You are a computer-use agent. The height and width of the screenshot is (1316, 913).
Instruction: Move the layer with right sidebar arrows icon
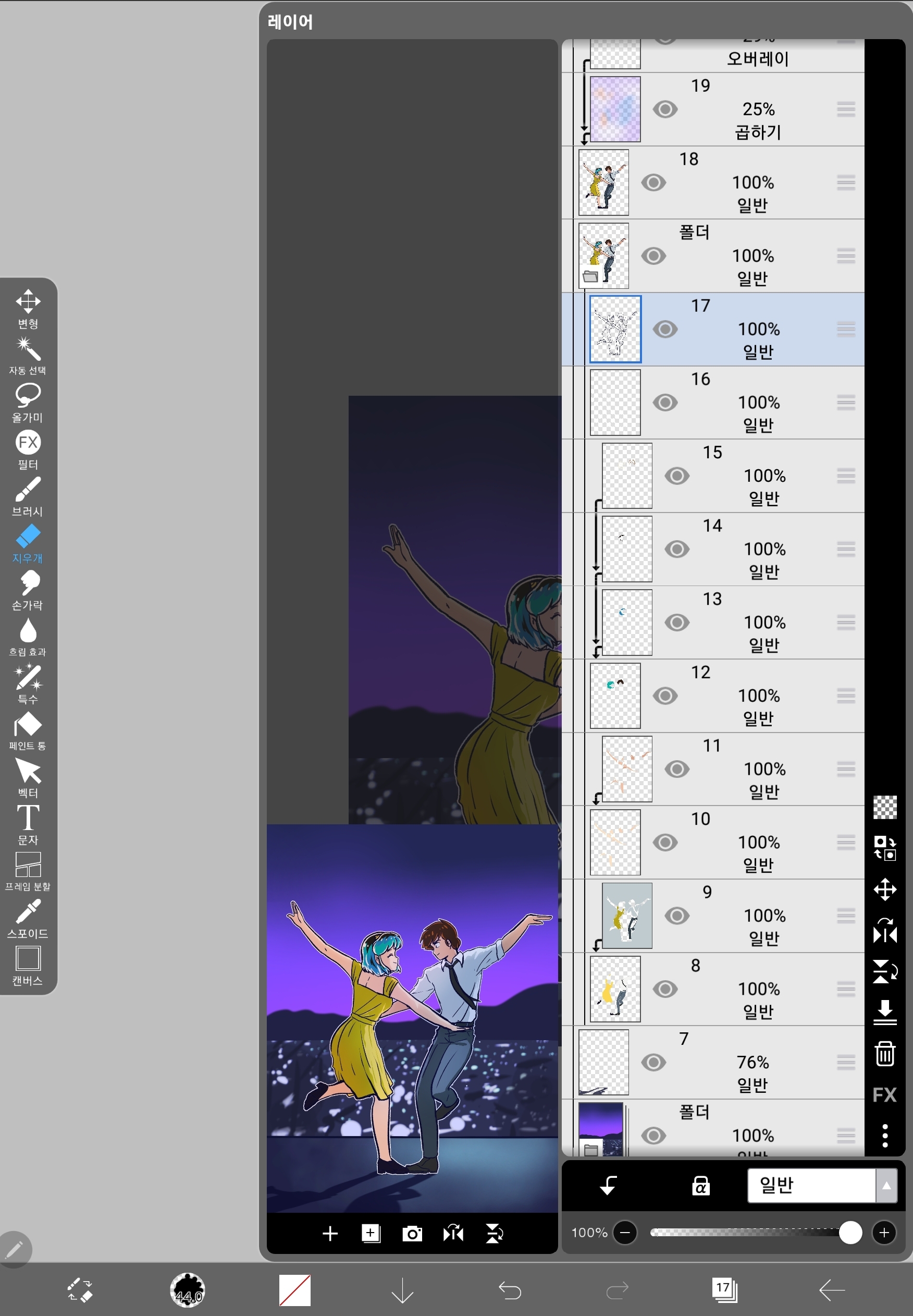coord(885,889)
